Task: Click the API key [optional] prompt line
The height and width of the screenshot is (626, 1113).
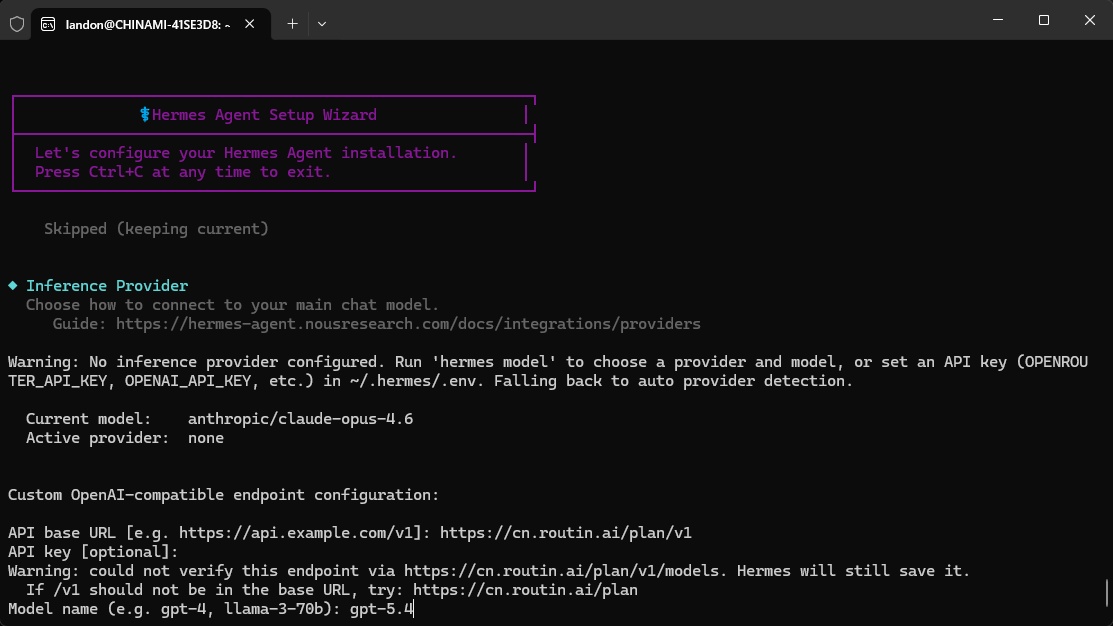Action: (x=93, y=552)
